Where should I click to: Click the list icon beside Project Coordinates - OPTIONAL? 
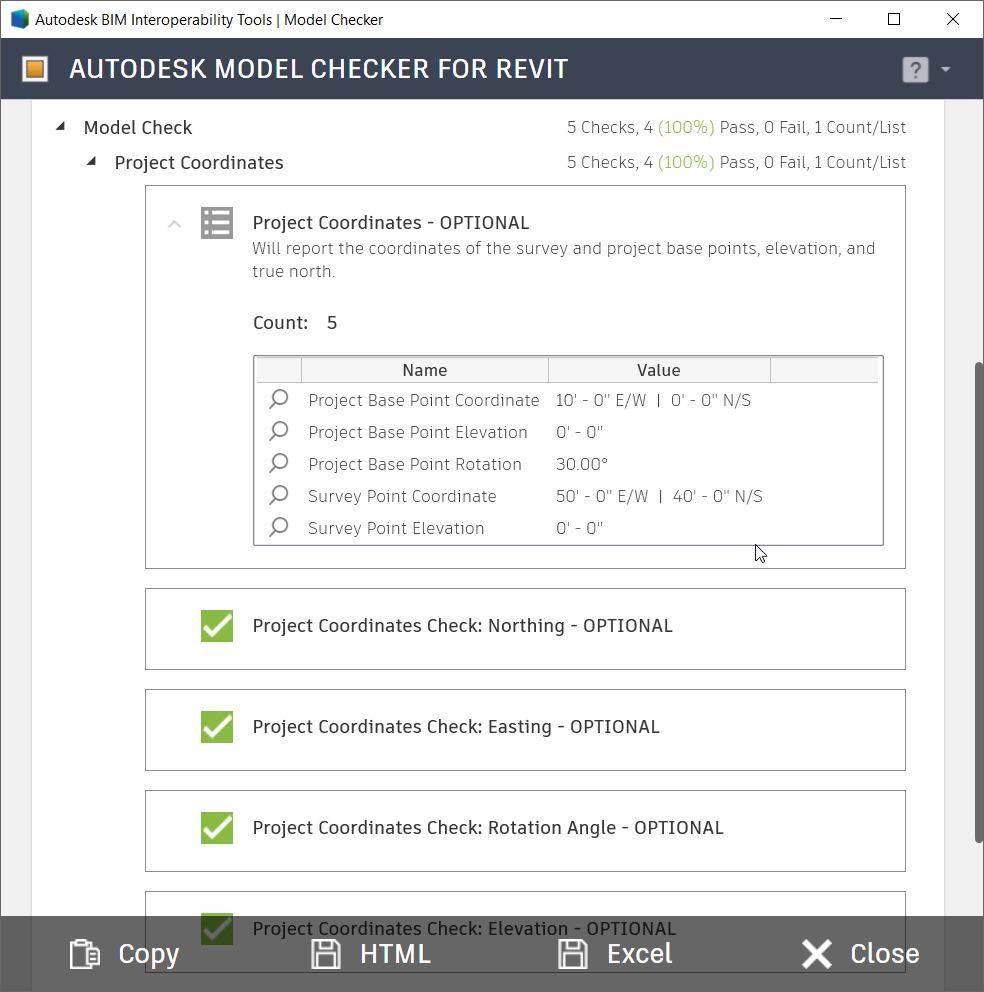[x=217, y=222]
